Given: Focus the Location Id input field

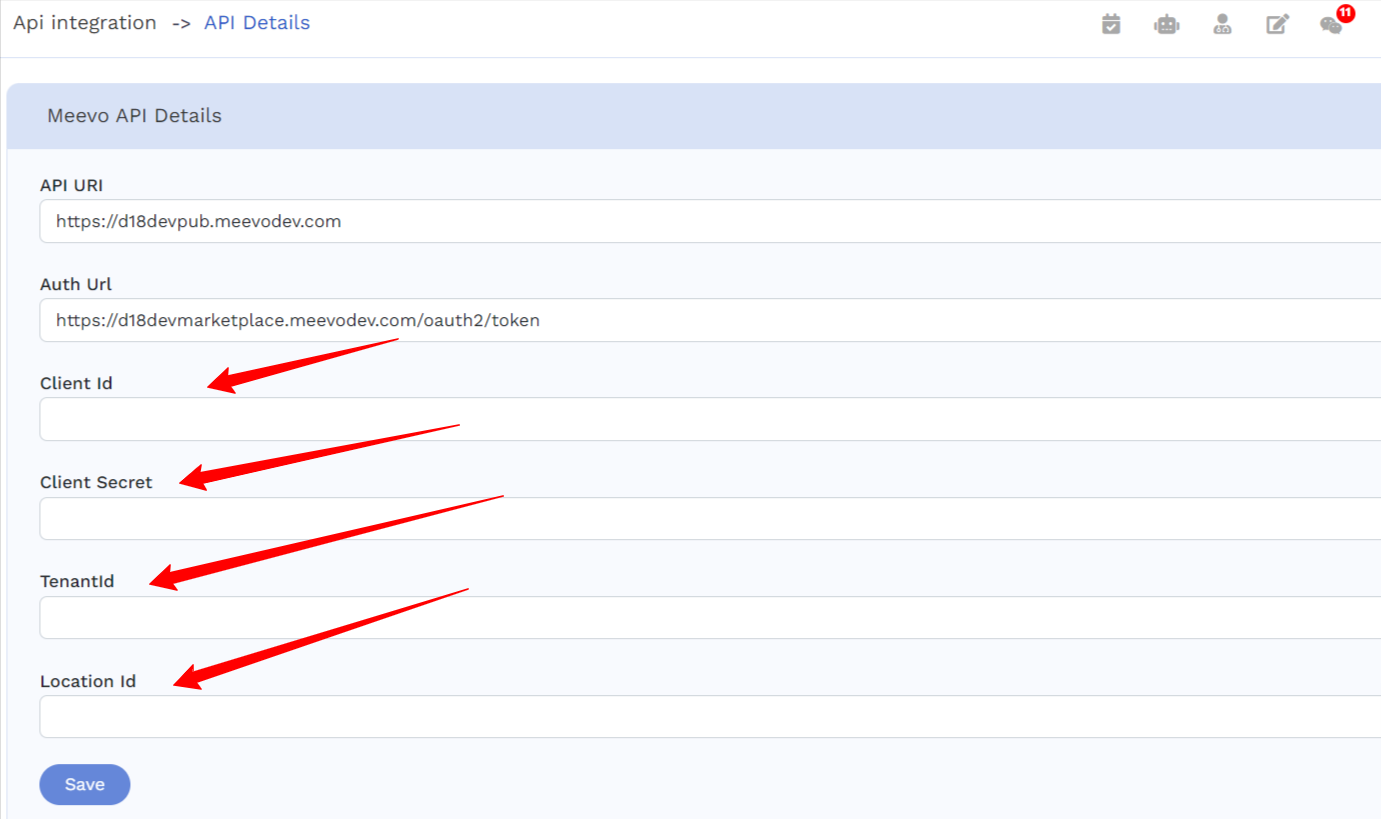Looking at the screenshot, I should [x=710, y=716].
